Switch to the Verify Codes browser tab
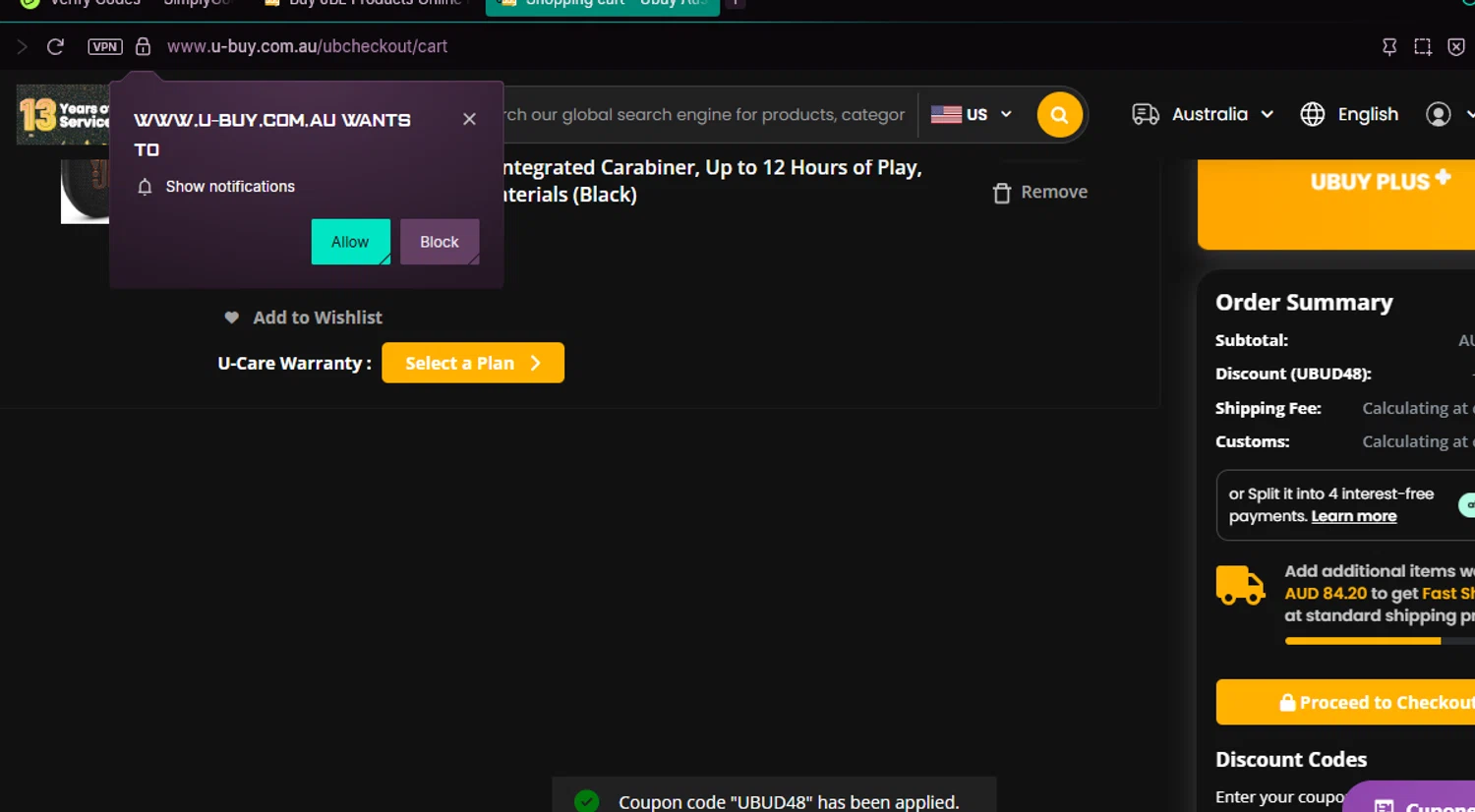1475x812 pixels. (x=82, y=5)
